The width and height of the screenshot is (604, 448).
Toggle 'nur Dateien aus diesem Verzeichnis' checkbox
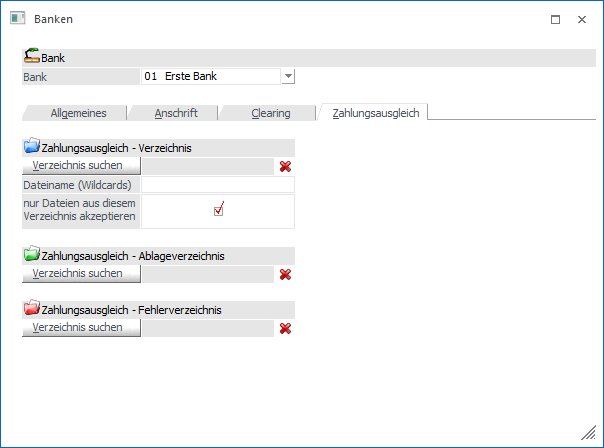coord(218,209)
